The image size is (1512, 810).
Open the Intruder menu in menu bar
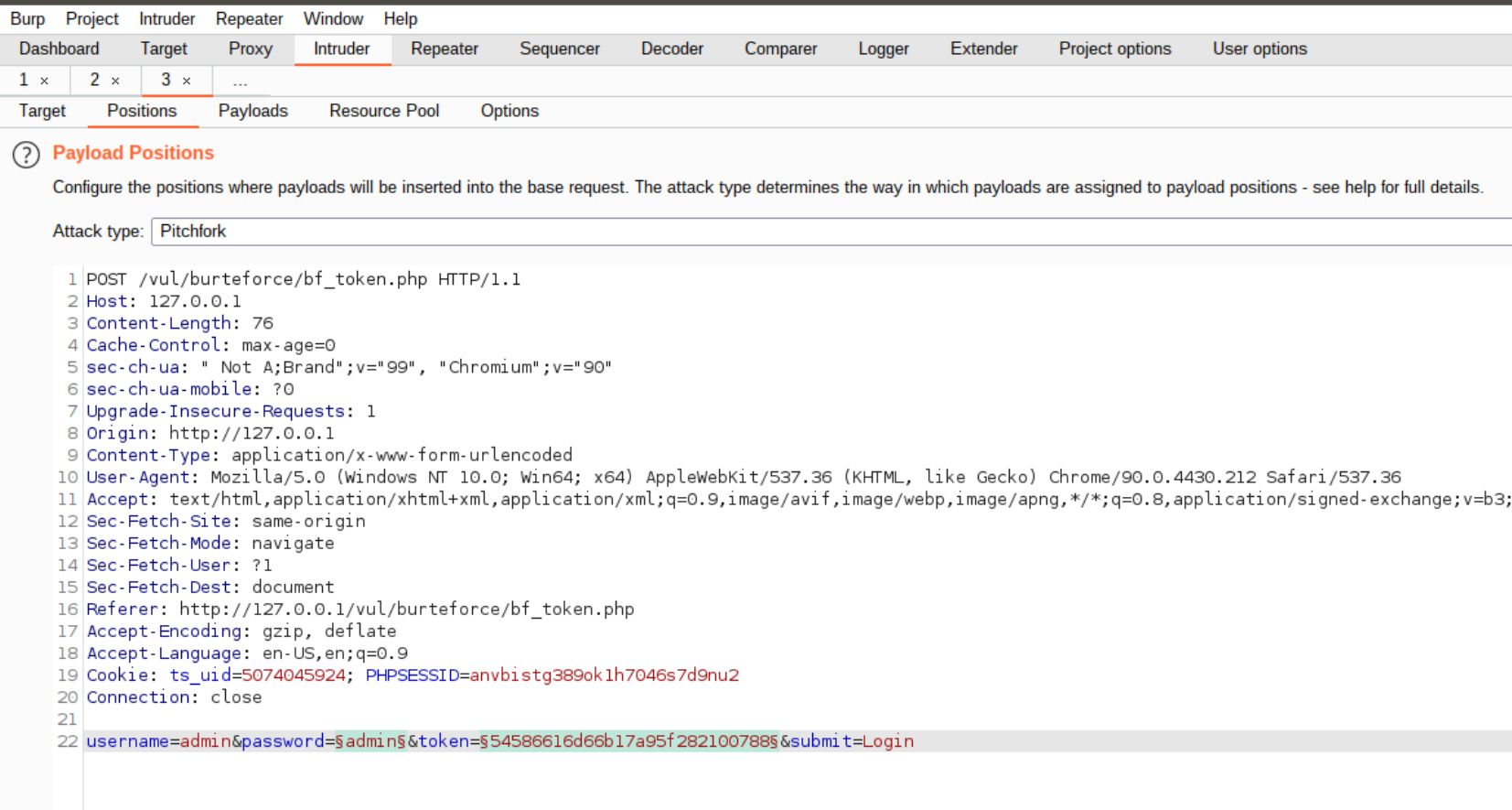[166, 18]
